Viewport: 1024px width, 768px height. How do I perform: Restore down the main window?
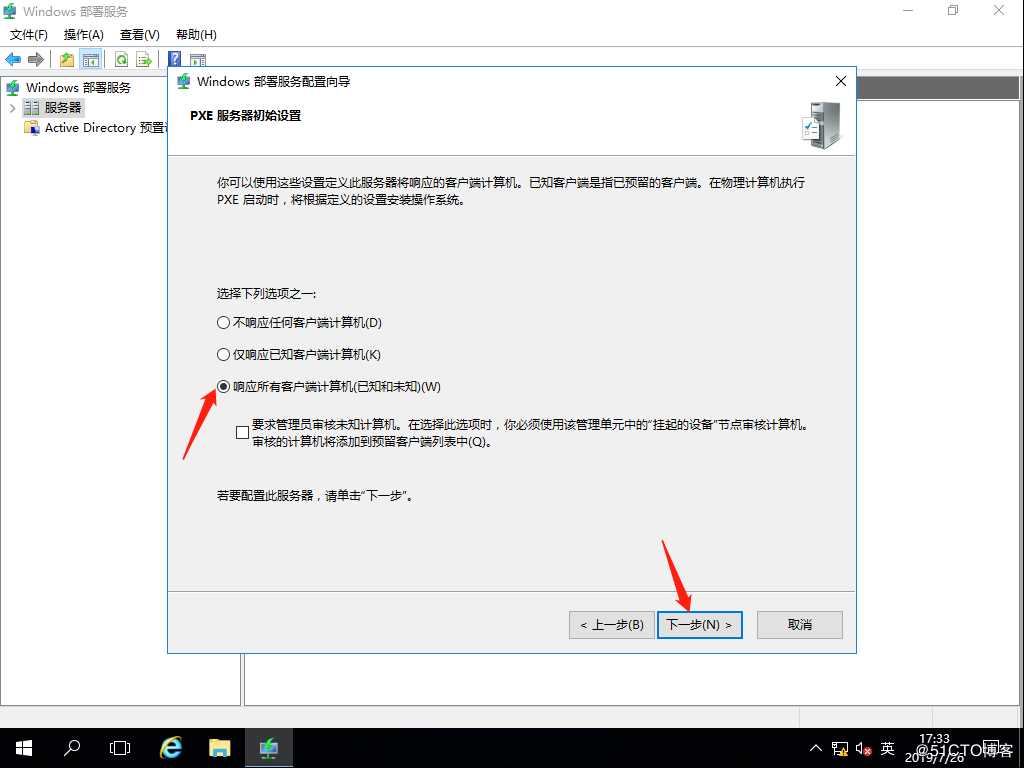coord(953,10)
